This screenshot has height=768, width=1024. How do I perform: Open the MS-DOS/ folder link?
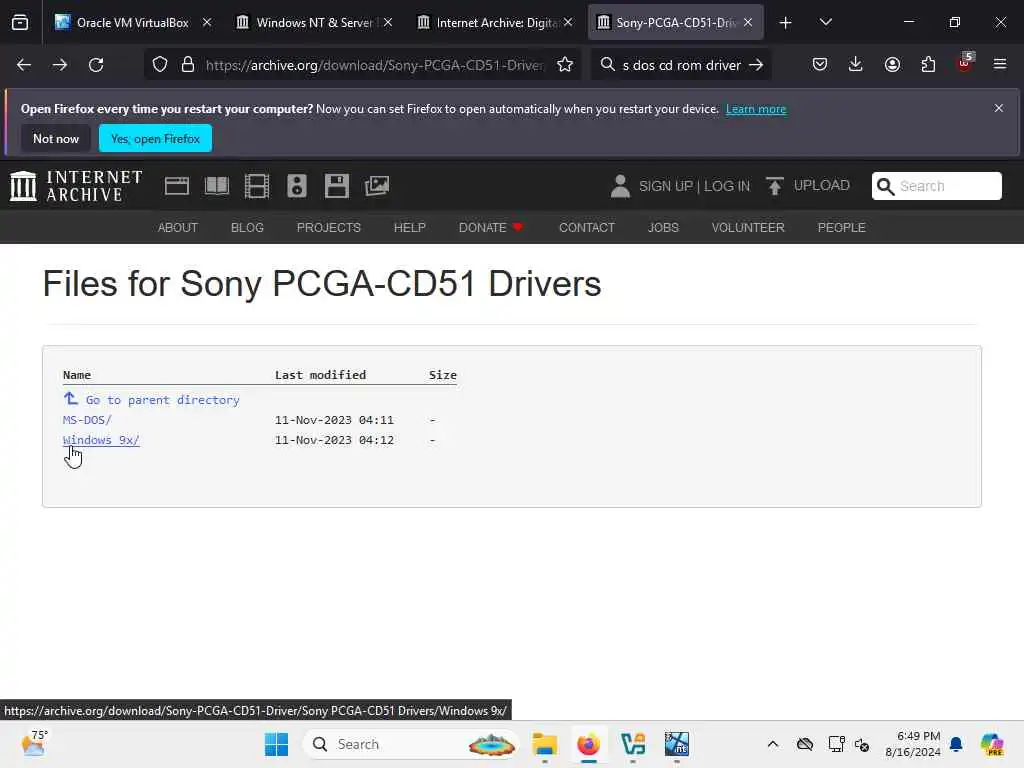point(88,420)
